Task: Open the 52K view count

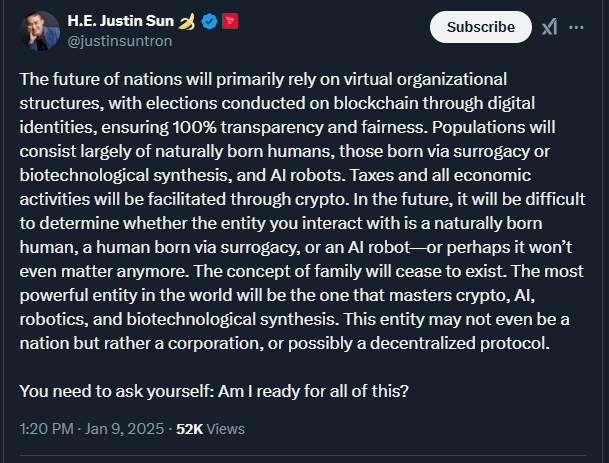Action: coord(190,429)
